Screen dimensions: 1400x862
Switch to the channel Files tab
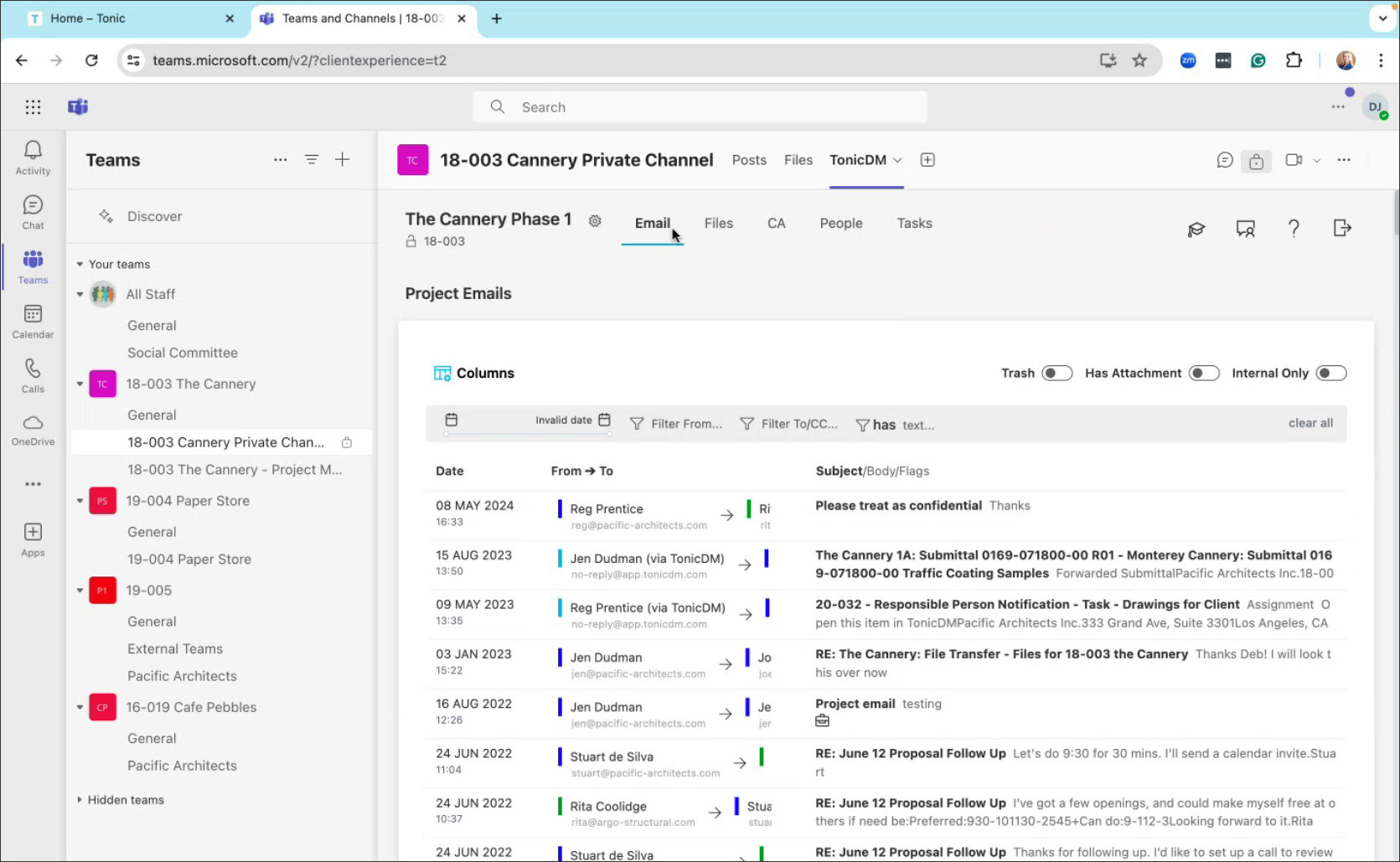pyautogui.click(x=798, y=160)
